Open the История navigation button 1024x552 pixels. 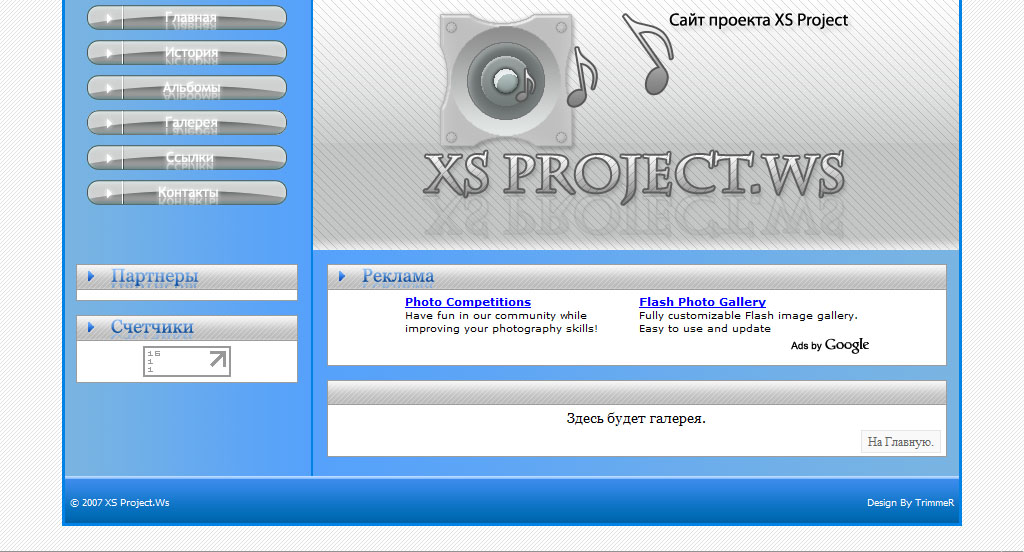tap(187, 52)
